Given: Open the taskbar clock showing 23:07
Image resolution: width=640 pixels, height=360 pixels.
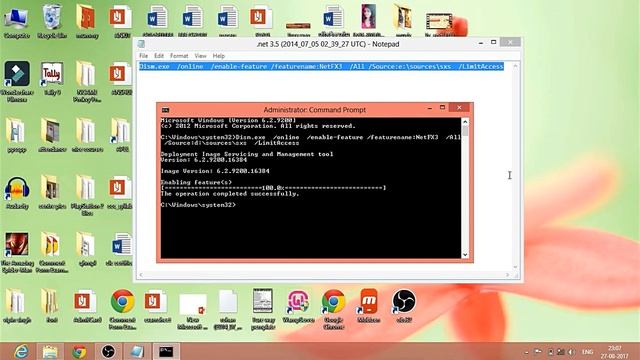Looking at the screenshot, I should pyautogui.click(x=614, y=352).
